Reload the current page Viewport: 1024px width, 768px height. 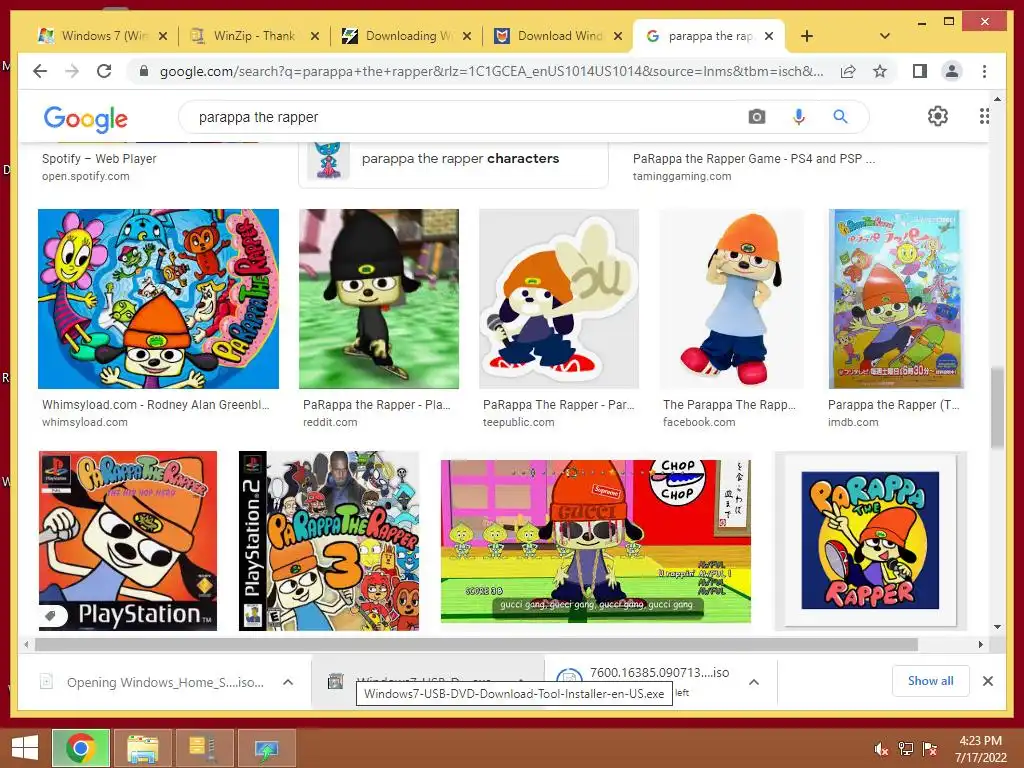tap(104, 71)
